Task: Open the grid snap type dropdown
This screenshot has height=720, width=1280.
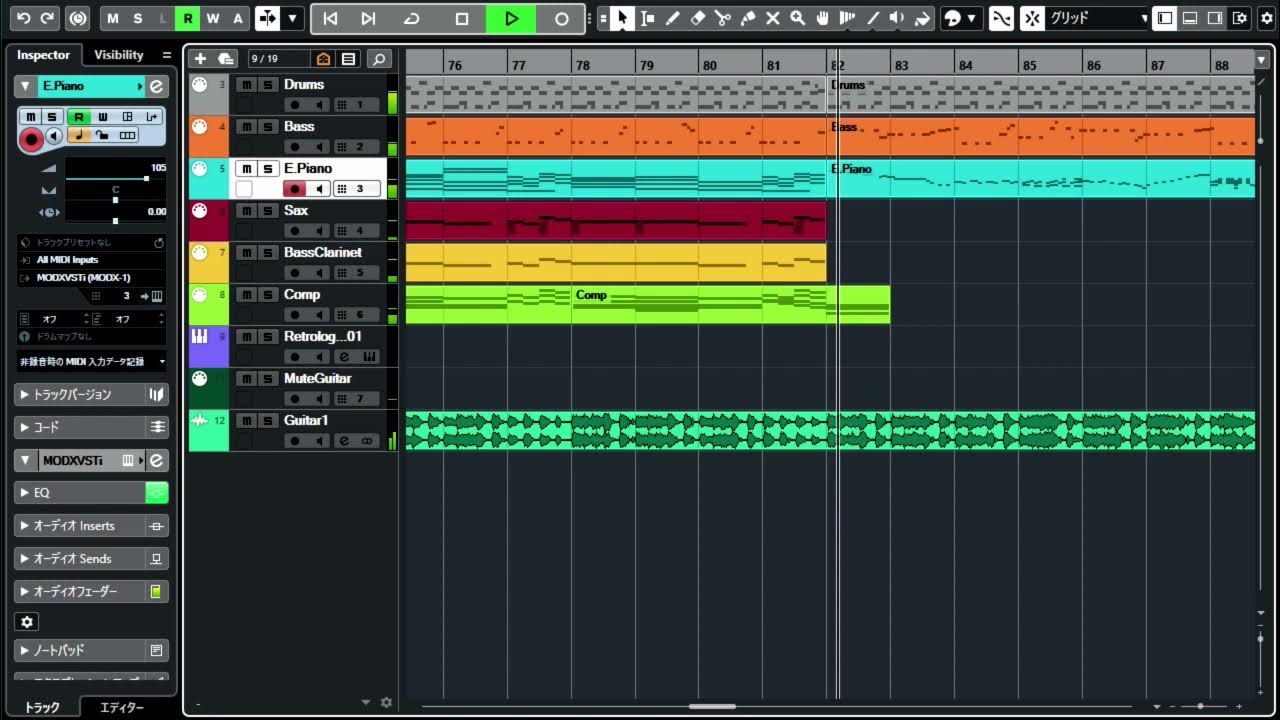Action: click(x=1097, y=18)
